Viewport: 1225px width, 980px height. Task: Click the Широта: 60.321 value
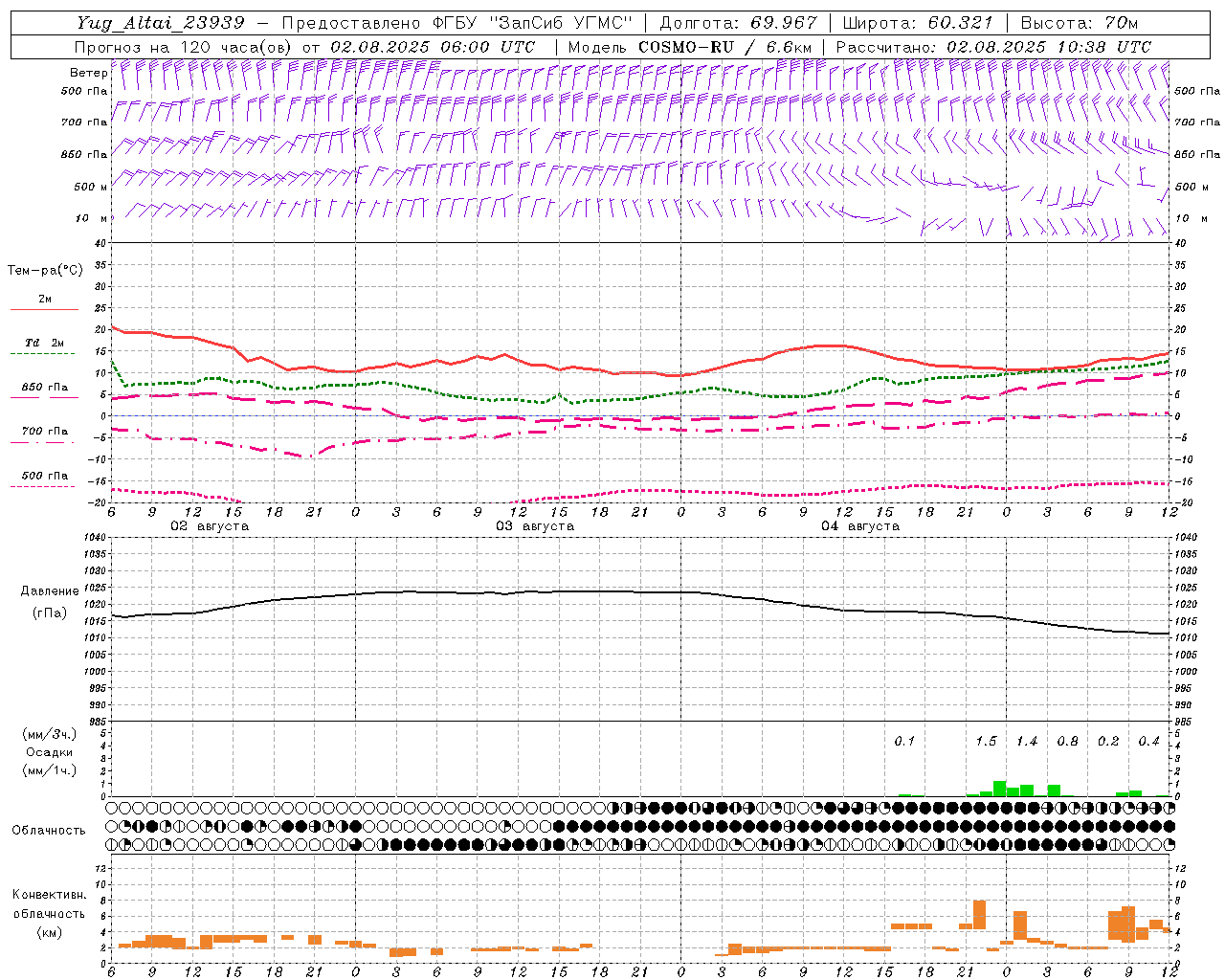point(918,22)
